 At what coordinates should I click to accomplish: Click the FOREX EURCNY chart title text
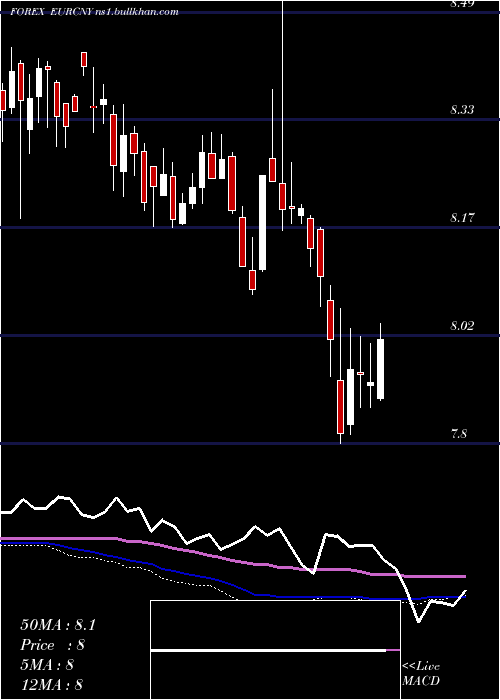coord(95,12)
